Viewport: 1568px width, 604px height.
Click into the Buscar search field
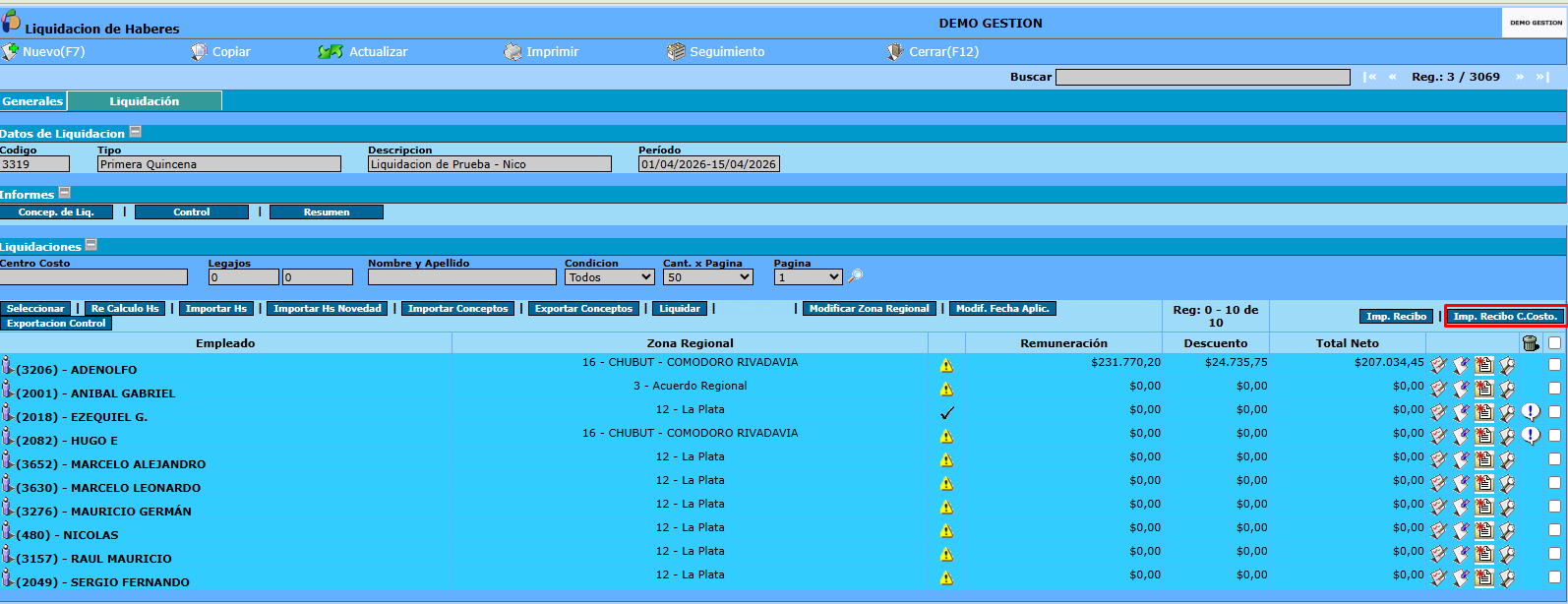coord(1203,77)
